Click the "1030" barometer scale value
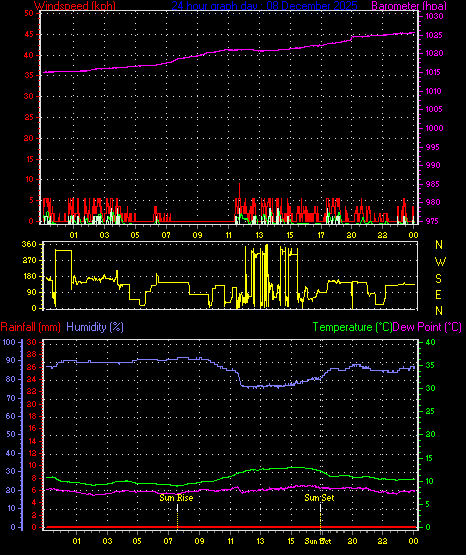The width and height of the screenshot is (466, 555). point(434,16)
